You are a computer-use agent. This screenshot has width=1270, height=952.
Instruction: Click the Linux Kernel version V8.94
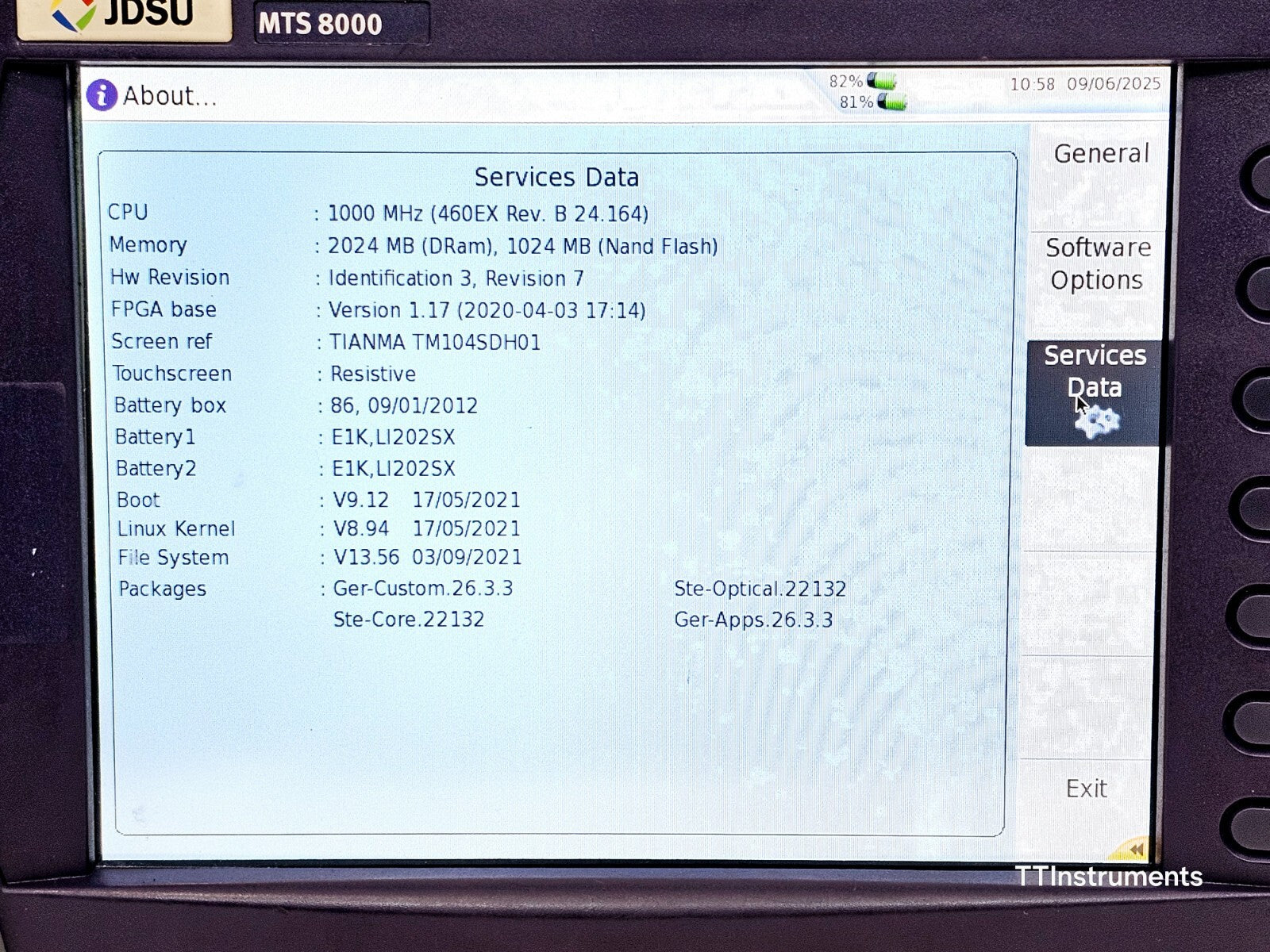tap(361, 529)
